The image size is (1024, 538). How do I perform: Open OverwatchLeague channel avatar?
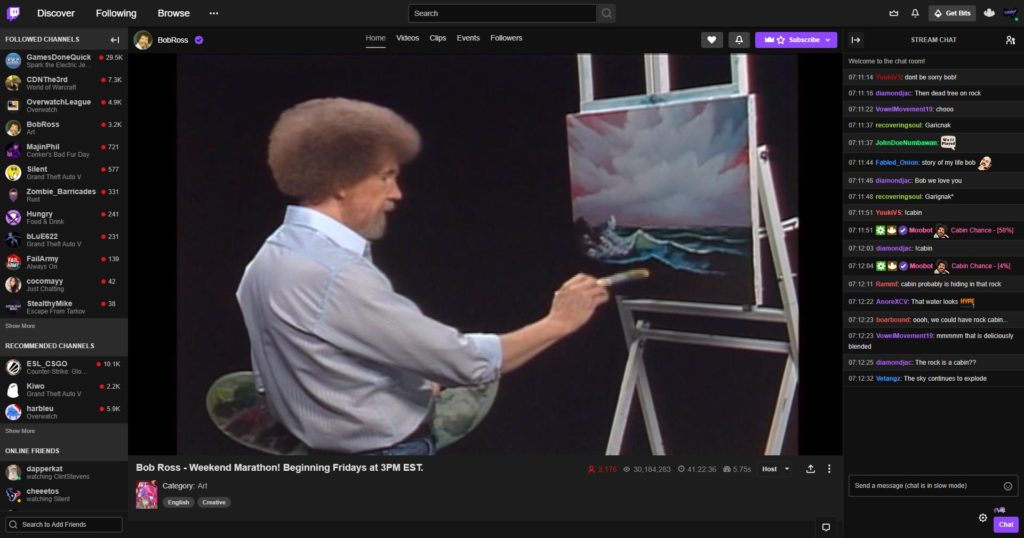tap(13, 105)
